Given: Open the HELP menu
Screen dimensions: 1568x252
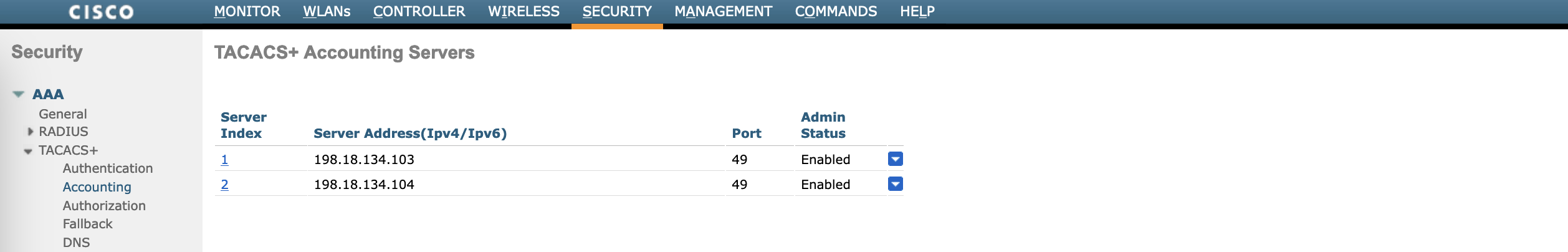Looking at the screenshot, I should coord(917,12).
